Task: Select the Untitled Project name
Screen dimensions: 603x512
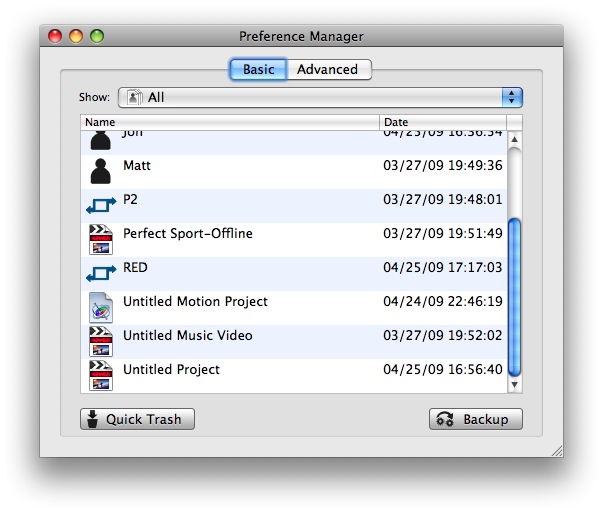Action: [171, 370]
